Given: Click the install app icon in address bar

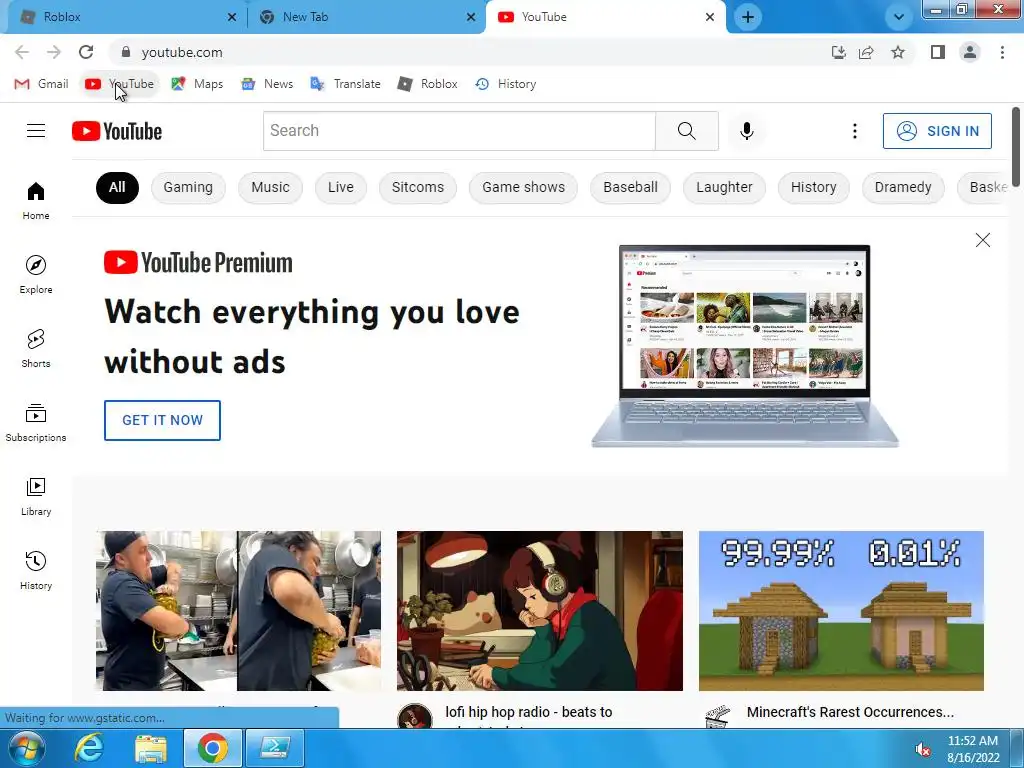Looking at the screenshot, I should [839, 52].
